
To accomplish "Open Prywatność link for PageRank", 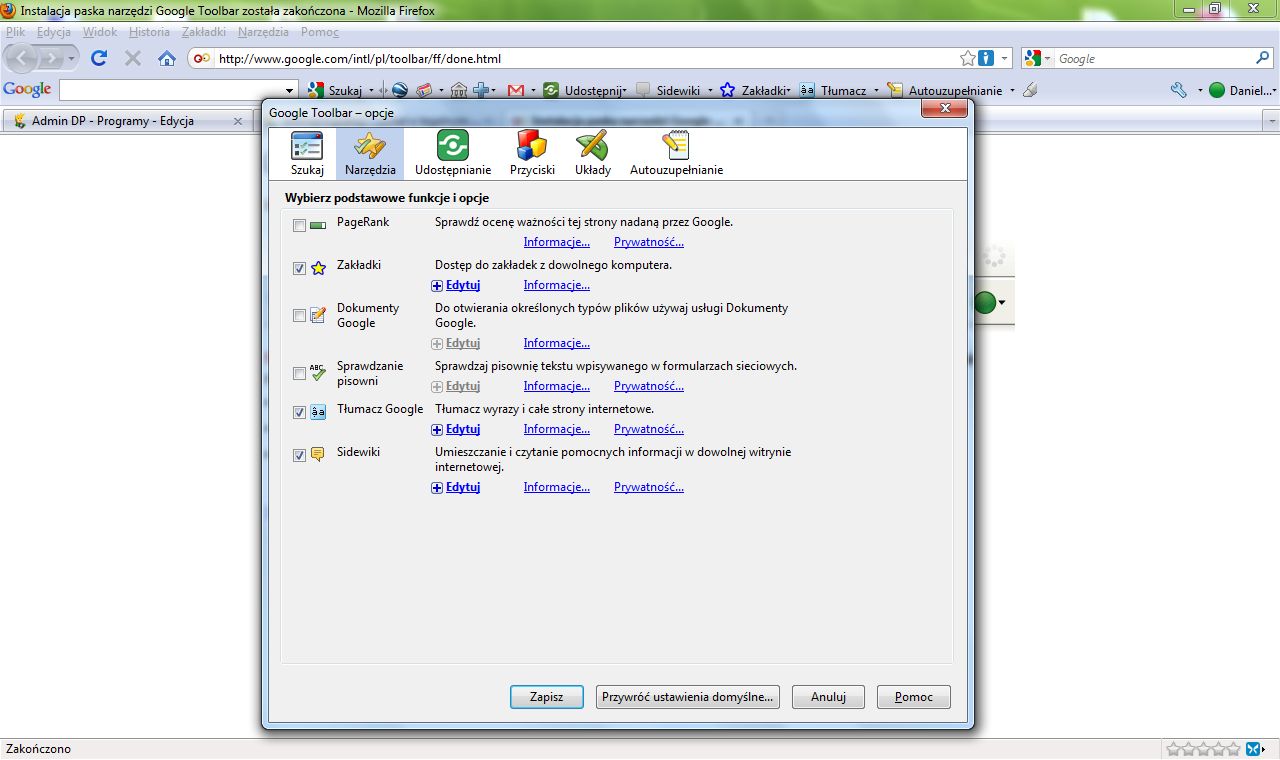I will [649, 242].
